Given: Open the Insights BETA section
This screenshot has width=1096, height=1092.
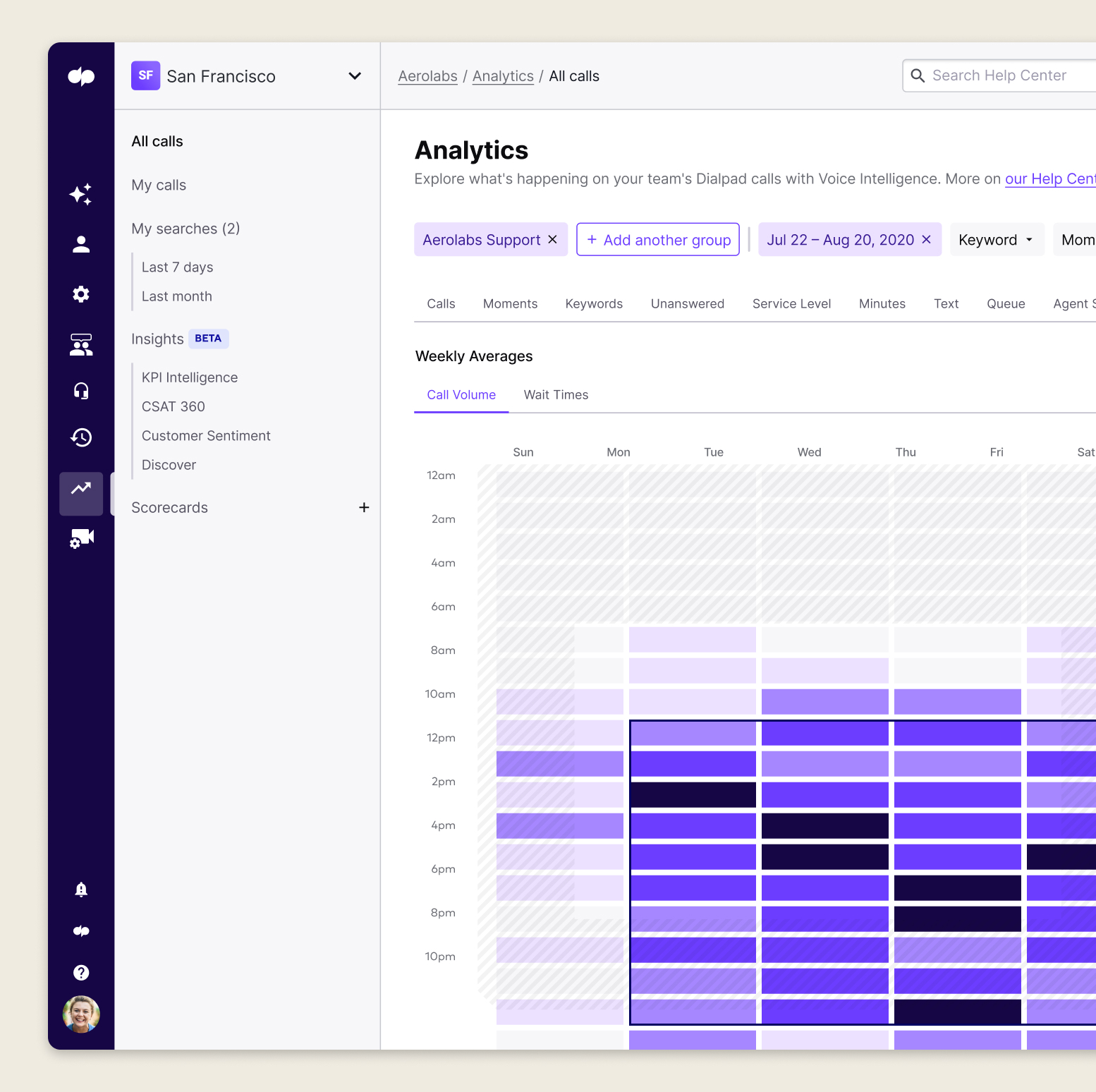Looking at the screenshot, I should click(x=180, y=339).
